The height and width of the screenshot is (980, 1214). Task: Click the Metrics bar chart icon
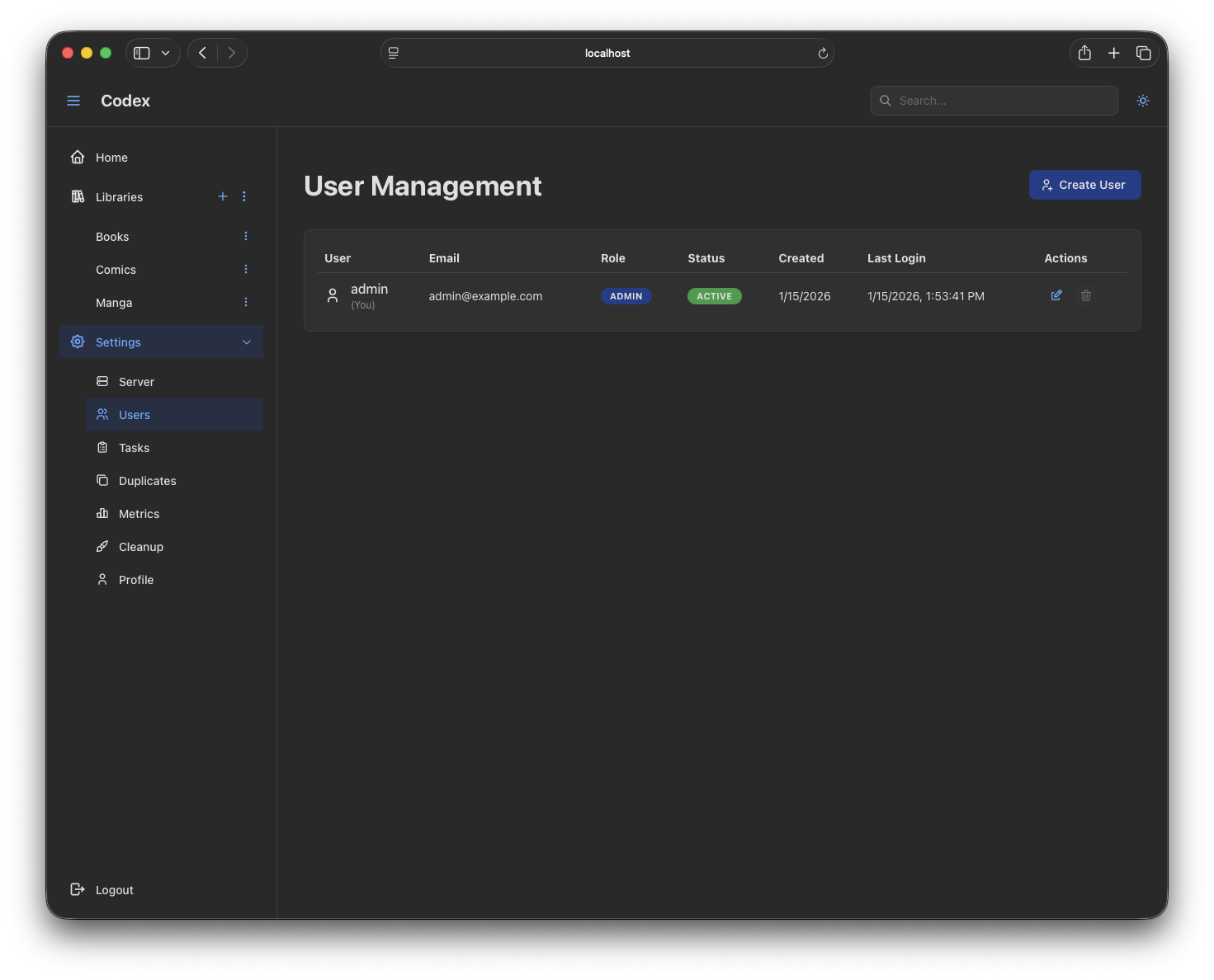point(102,513)
